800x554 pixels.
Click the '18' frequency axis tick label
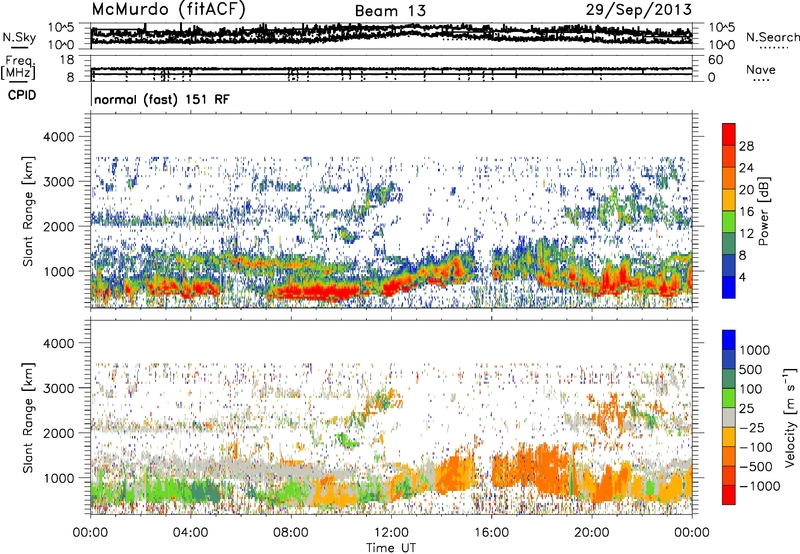pyautogui.click(x=66, y=60)
